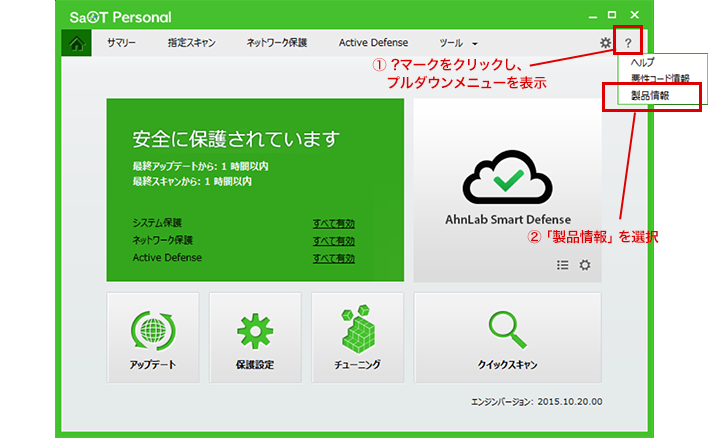Minimize the SaAT Personal window
The height and width of the screenshot is (438, 708).
click(593, 16)
